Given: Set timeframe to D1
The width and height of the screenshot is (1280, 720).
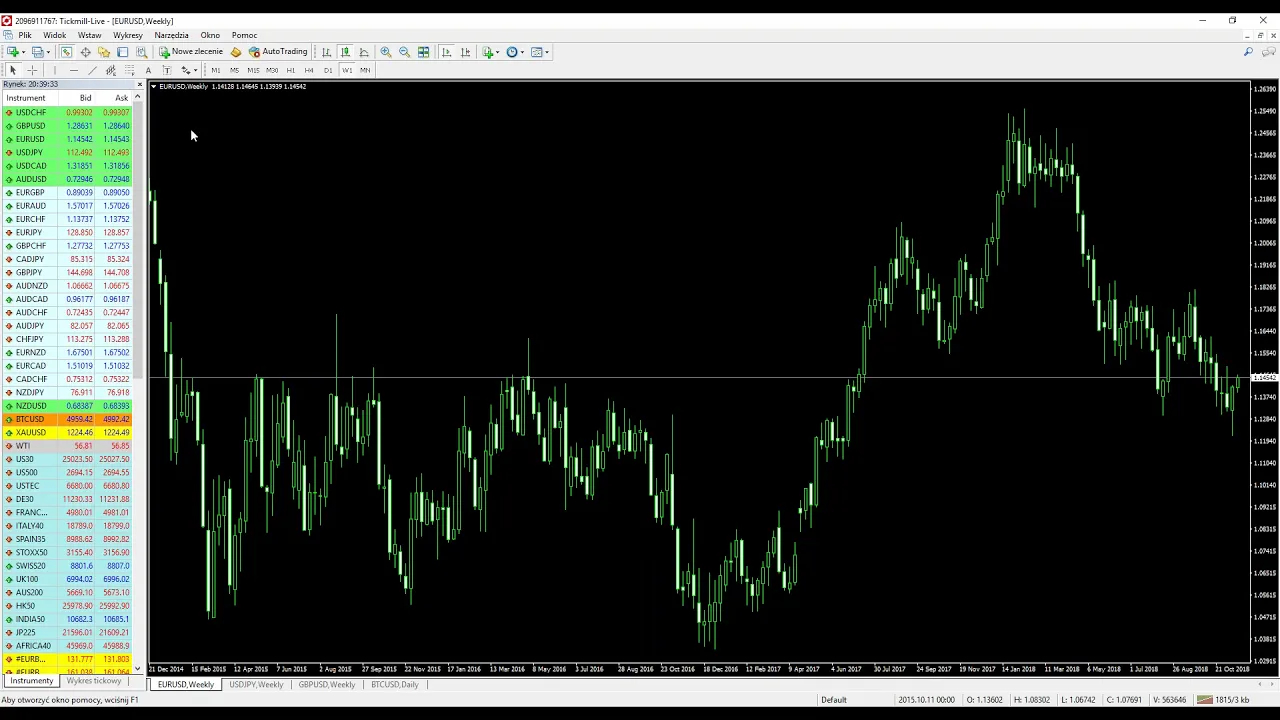Looking at the screenshot, I should pos(328,70).
